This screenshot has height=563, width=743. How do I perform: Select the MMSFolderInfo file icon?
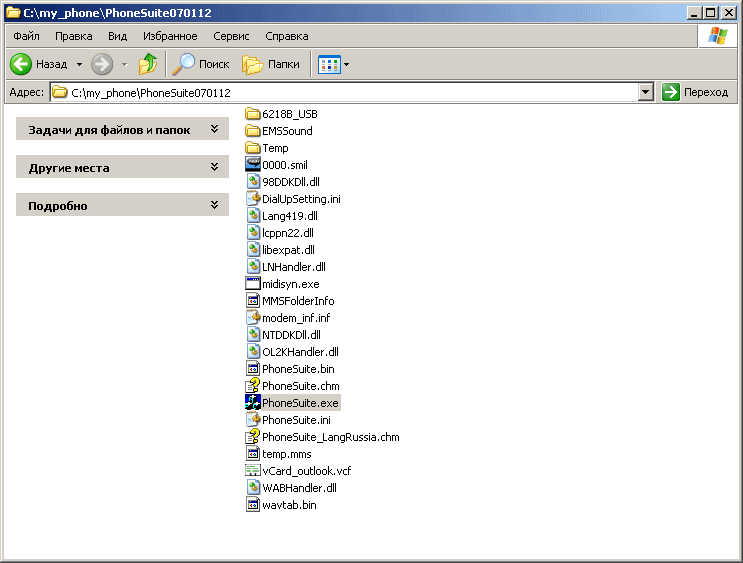tap(253, 300)
